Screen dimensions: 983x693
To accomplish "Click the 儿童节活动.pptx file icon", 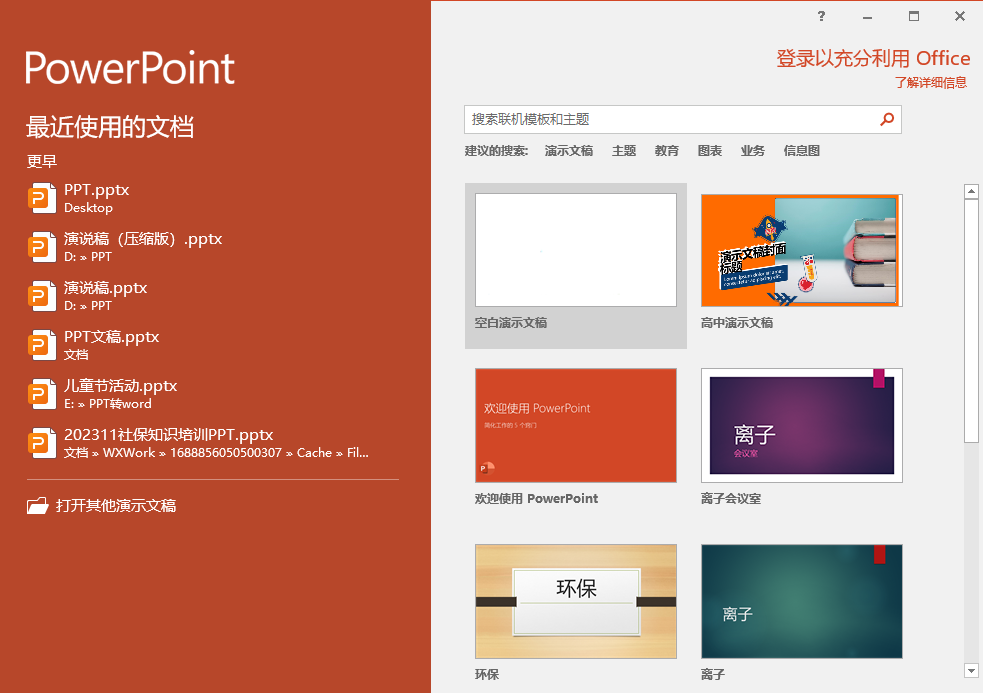I will click(x=42, y=393).
